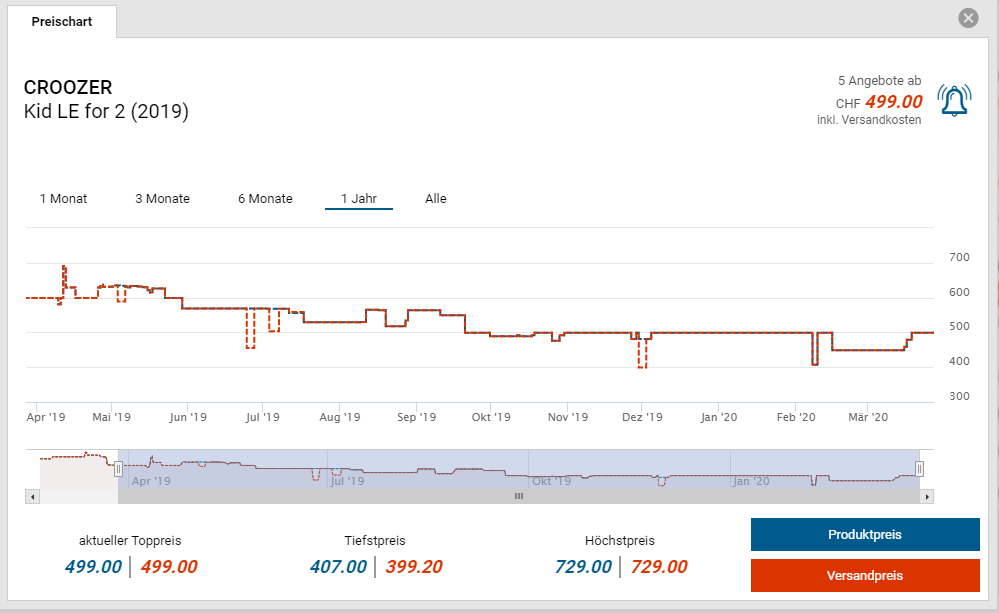Image resolution: width=999 pixels, height=613 pixels.
Task: Toggle the blue Produktpreis series button
Action: (864, 535)
